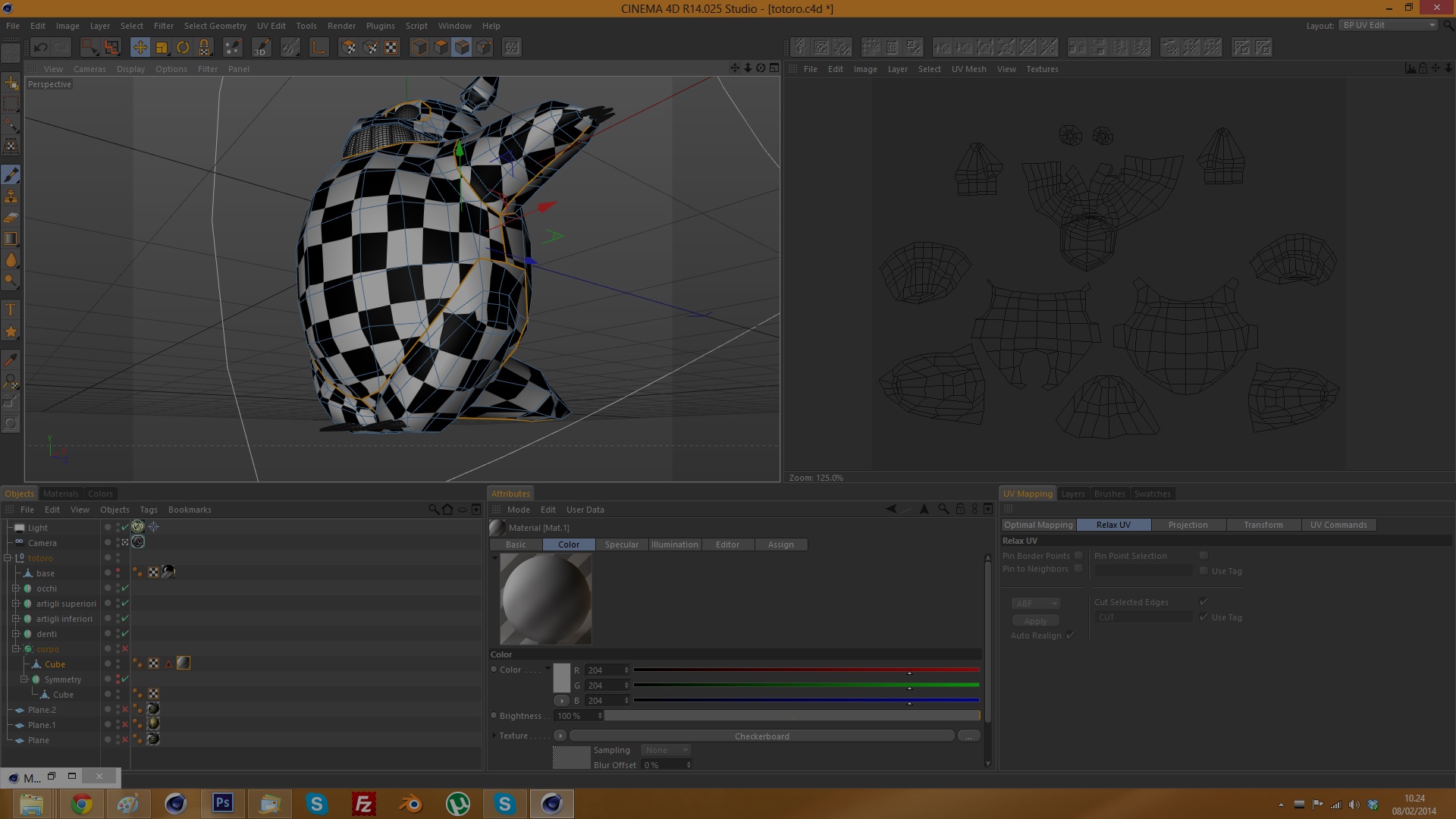Toggle Cut Selected Edges checkbox
The width and height of the screenshot is (1456, 819).
point(1203,602)
